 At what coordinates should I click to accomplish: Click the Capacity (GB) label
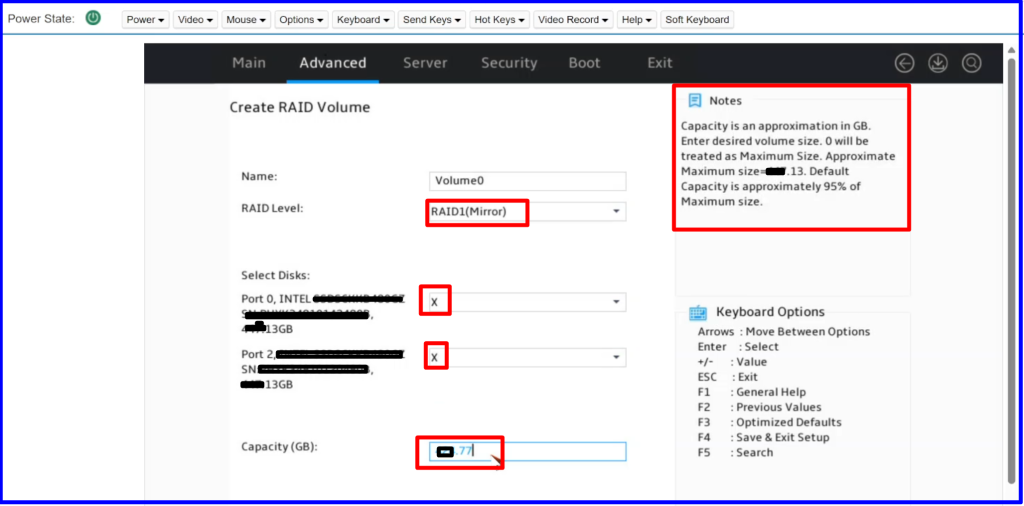coord(279,447)
